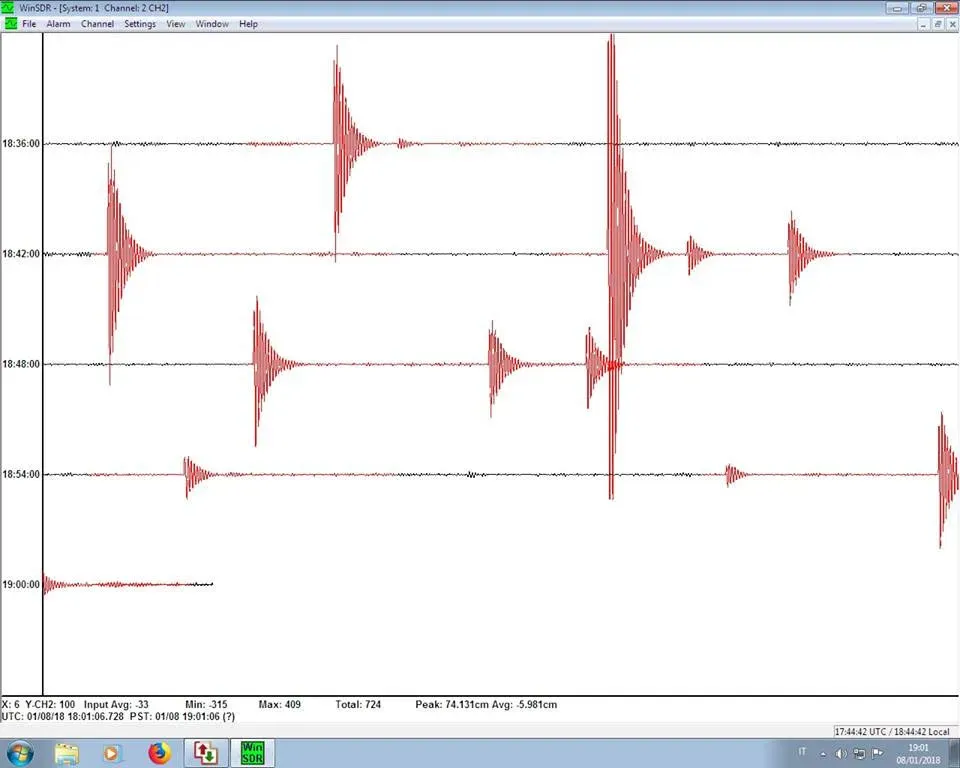Open the Channel menu
The height and width of the screenshot is (768, 960).
(x=97, y=24)
